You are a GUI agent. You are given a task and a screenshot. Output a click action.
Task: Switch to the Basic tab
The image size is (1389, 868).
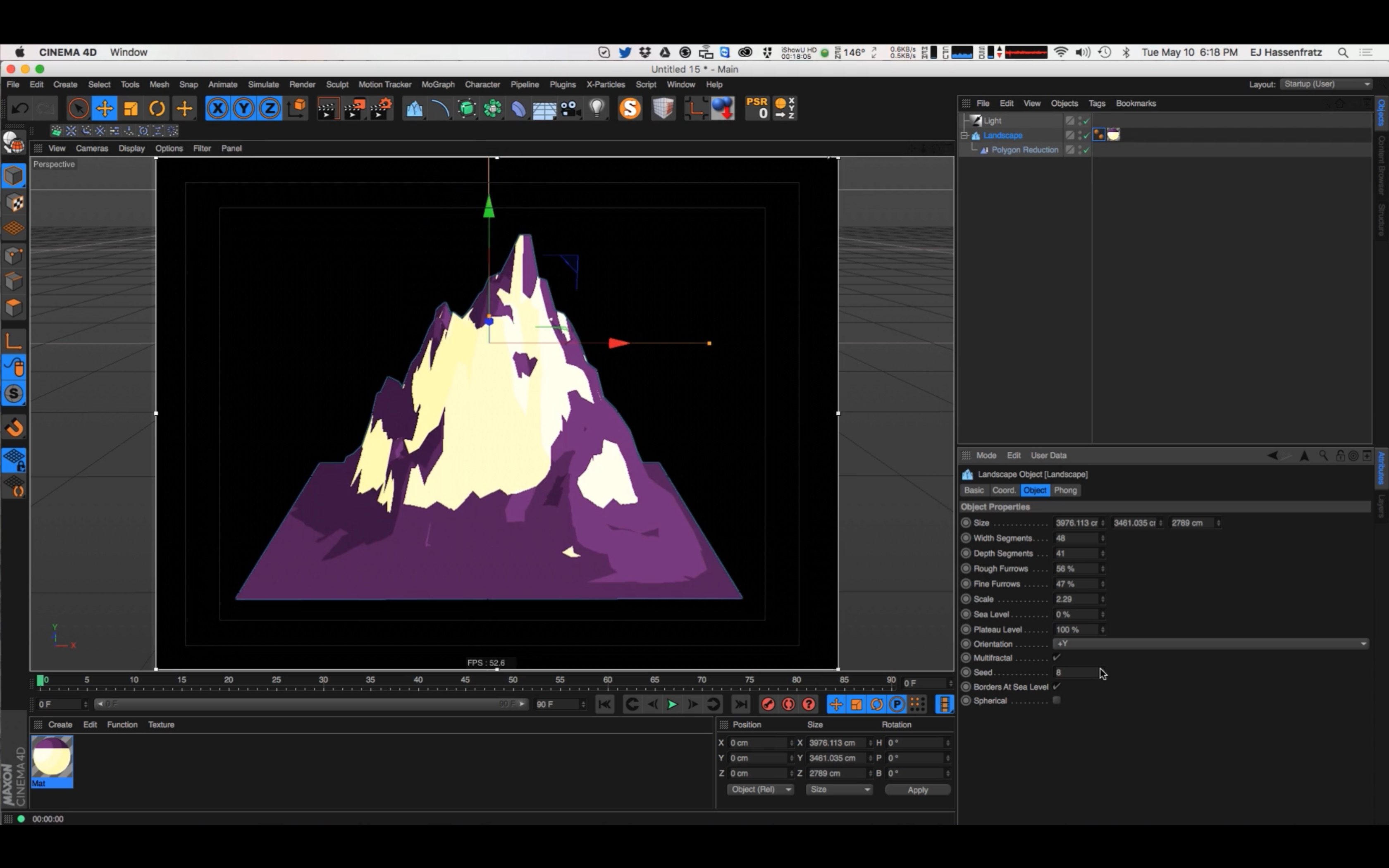(x=974, y=490)
